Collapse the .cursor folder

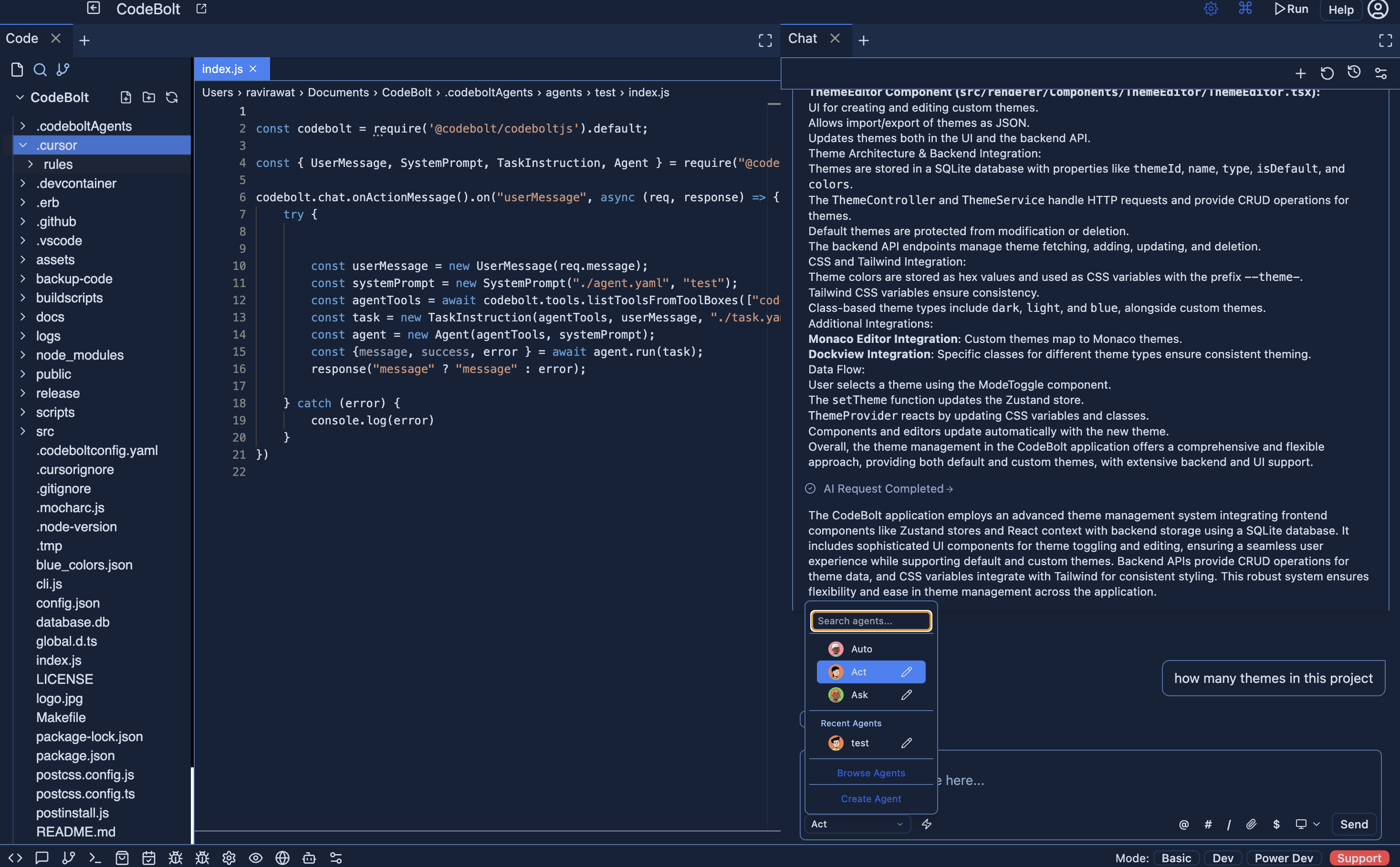[x=22, y=145]
